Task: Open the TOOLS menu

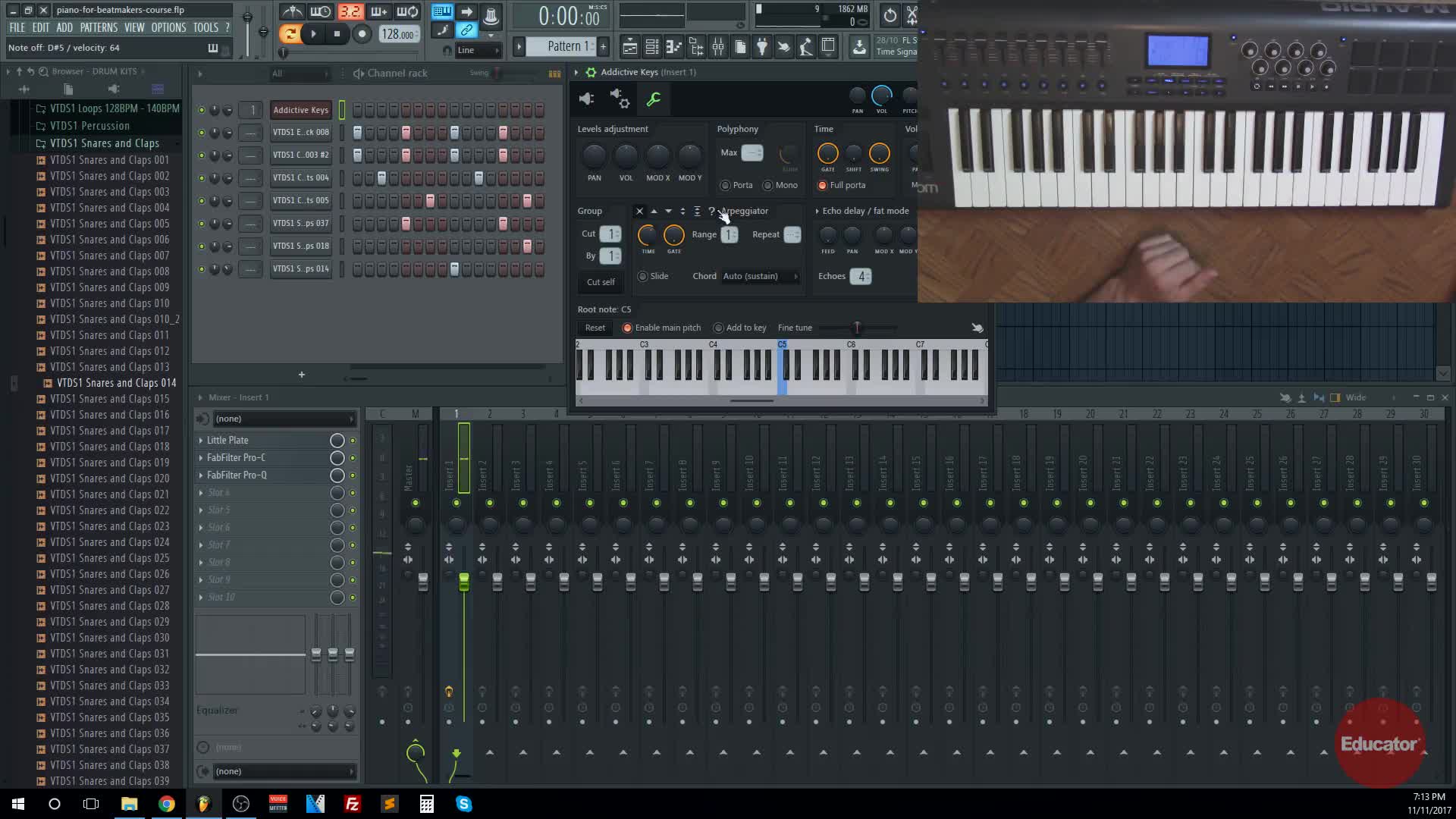Action: [205, 27]
